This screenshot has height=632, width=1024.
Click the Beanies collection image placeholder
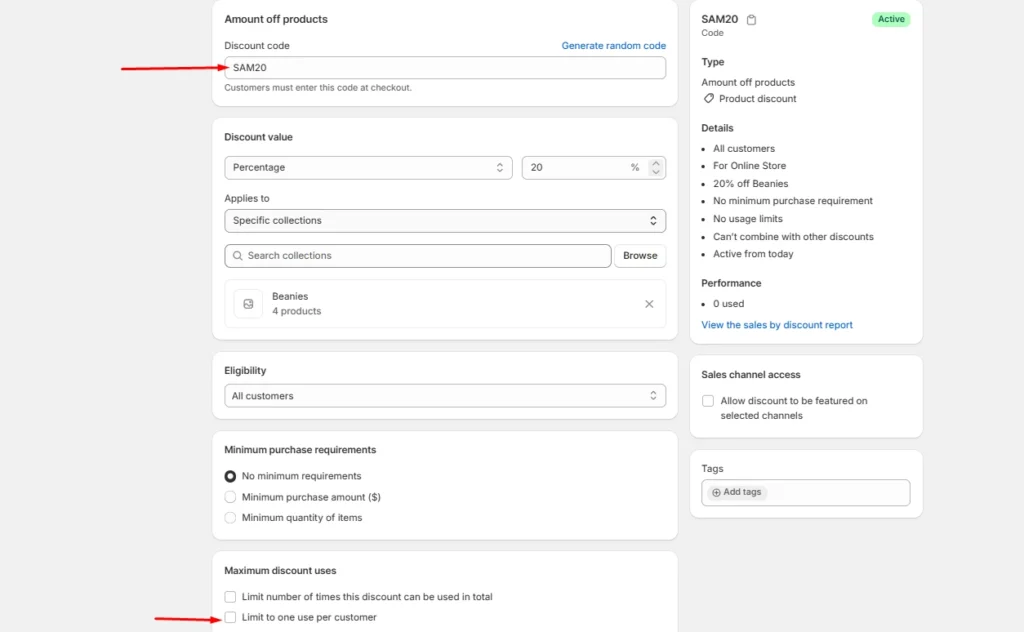[248, 304]
